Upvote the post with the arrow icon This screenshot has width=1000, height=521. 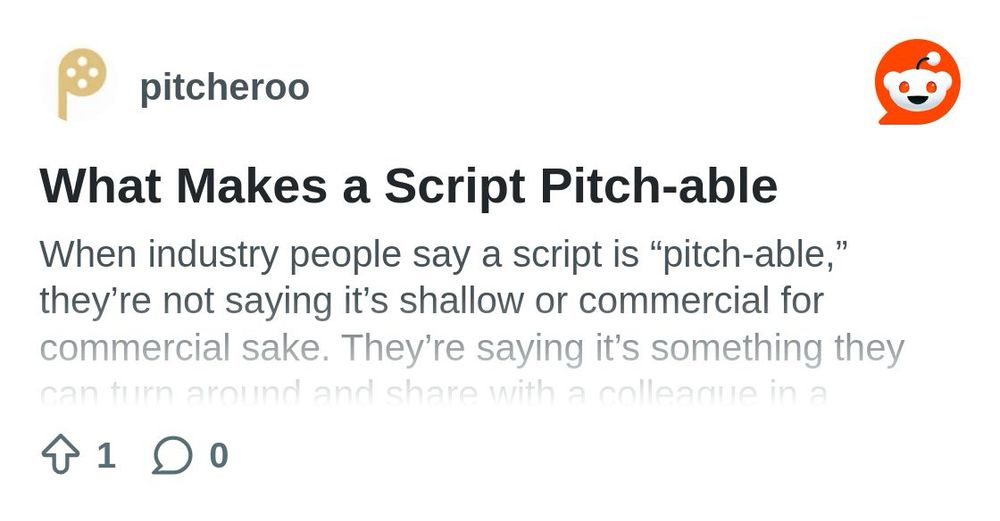coord(61,455)
